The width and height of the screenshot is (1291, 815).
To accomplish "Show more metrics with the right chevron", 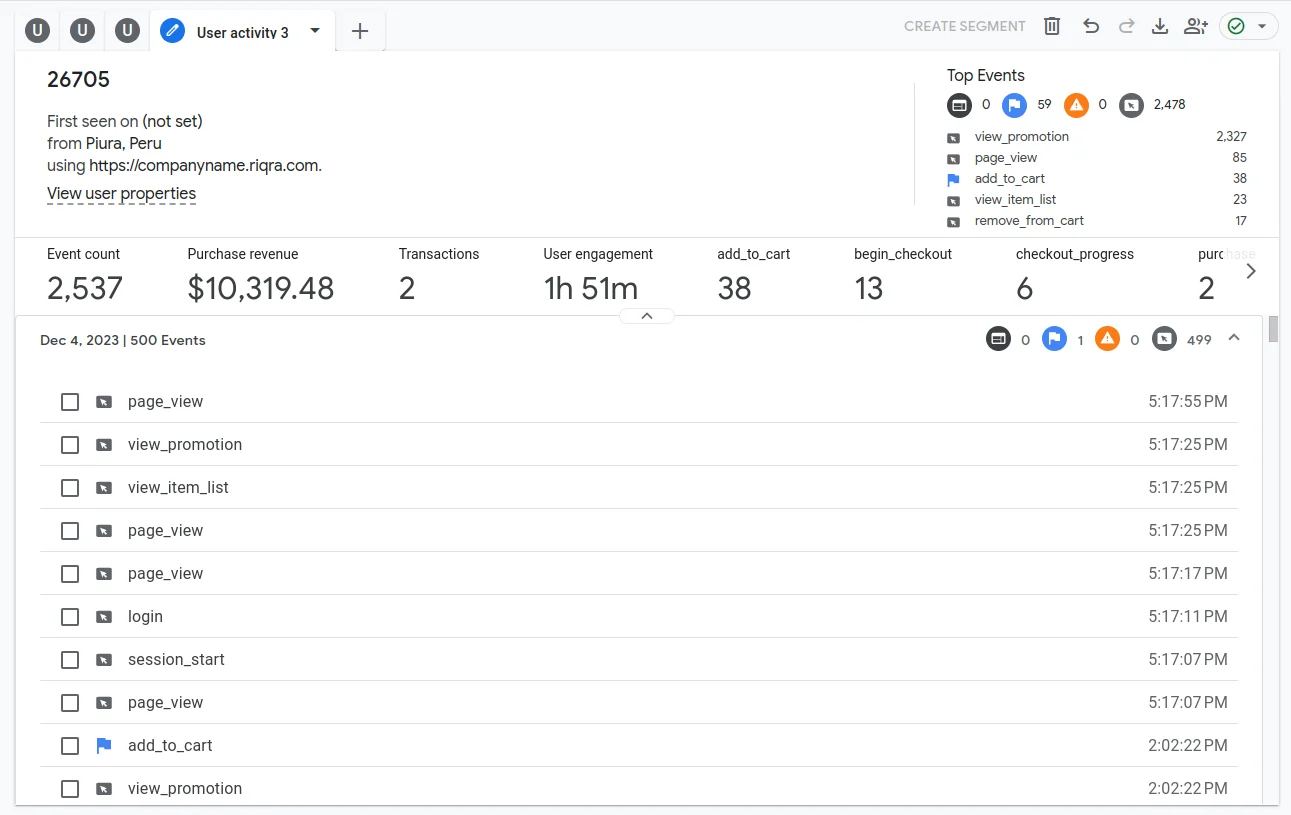I will coord(1251,271).
